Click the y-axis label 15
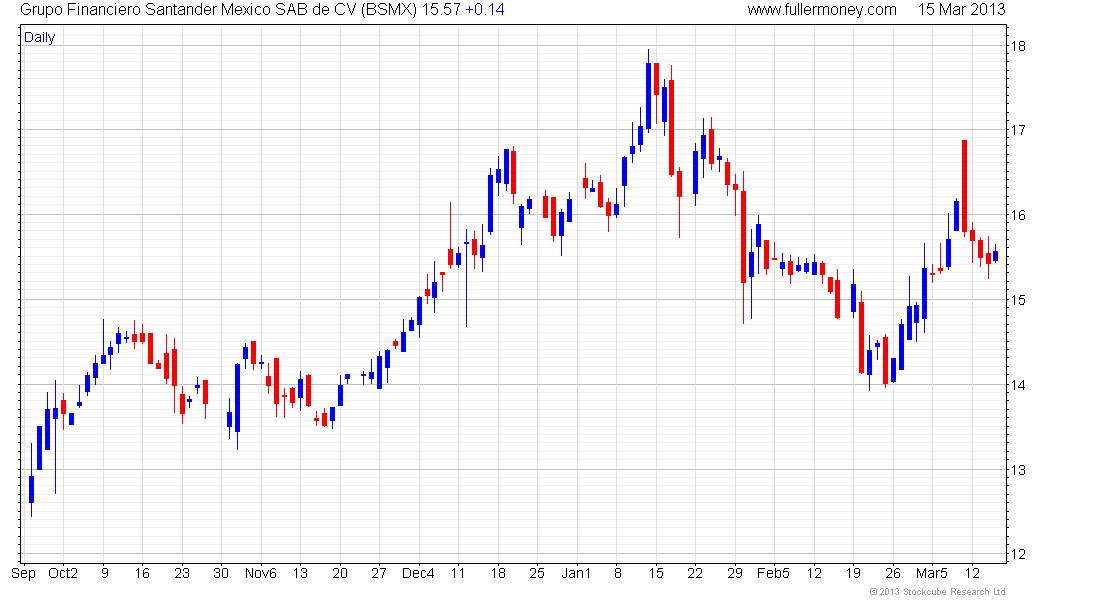The image size is (1100, 600). (x=1018, y=300)
